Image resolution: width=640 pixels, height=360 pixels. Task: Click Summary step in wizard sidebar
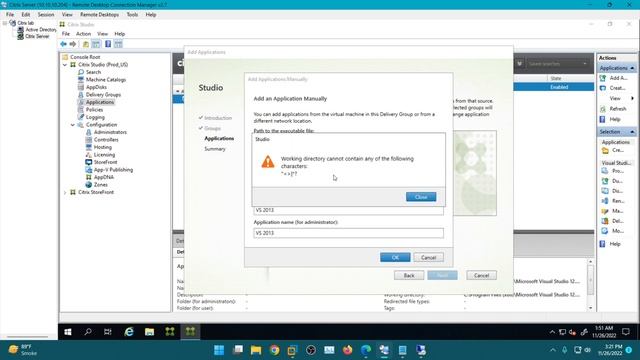pyautogui.click(x=215, y=149)
